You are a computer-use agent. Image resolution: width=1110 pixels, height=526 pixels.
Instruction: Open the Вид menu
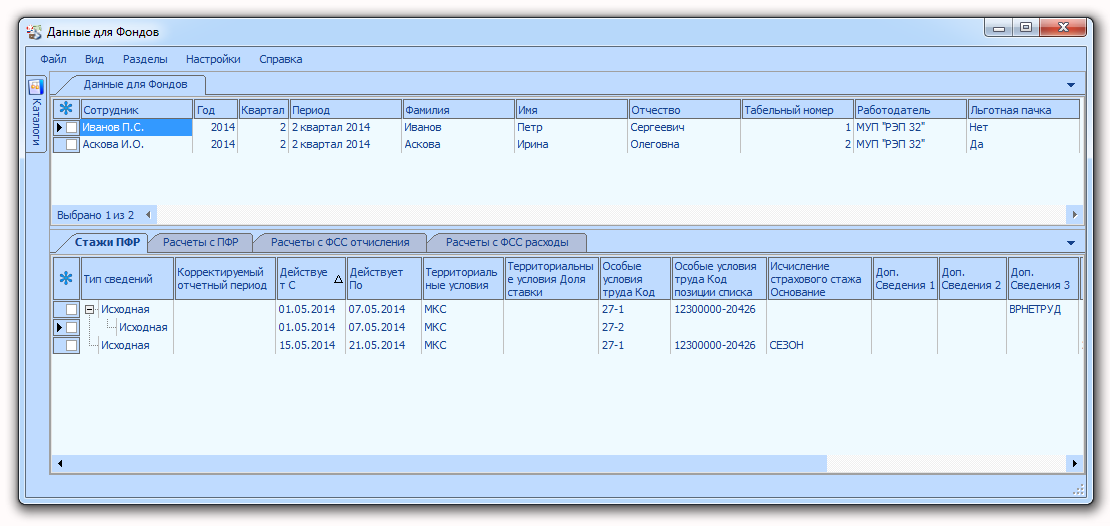point(94,59)
